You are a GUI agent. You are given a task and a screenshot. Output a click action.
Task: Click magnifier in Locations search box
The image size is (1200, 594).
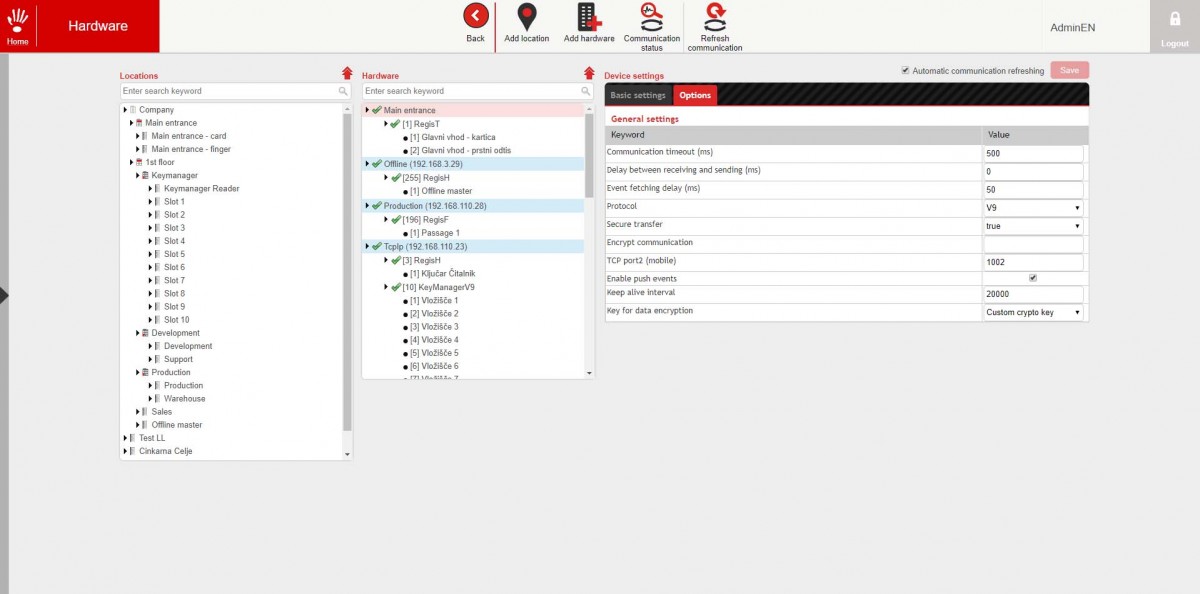coord(343,91)
